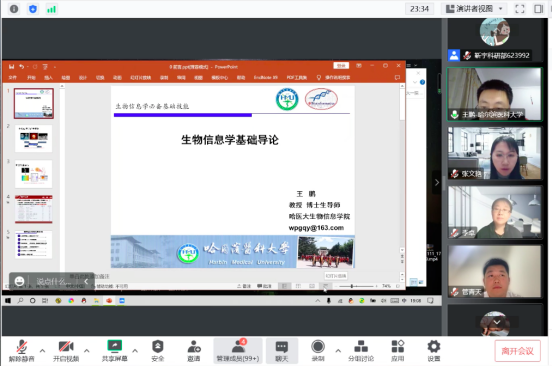Viewport: 553px width, 367px height.
Task: Open the Manage Members panel
Action: coord(238,351)
